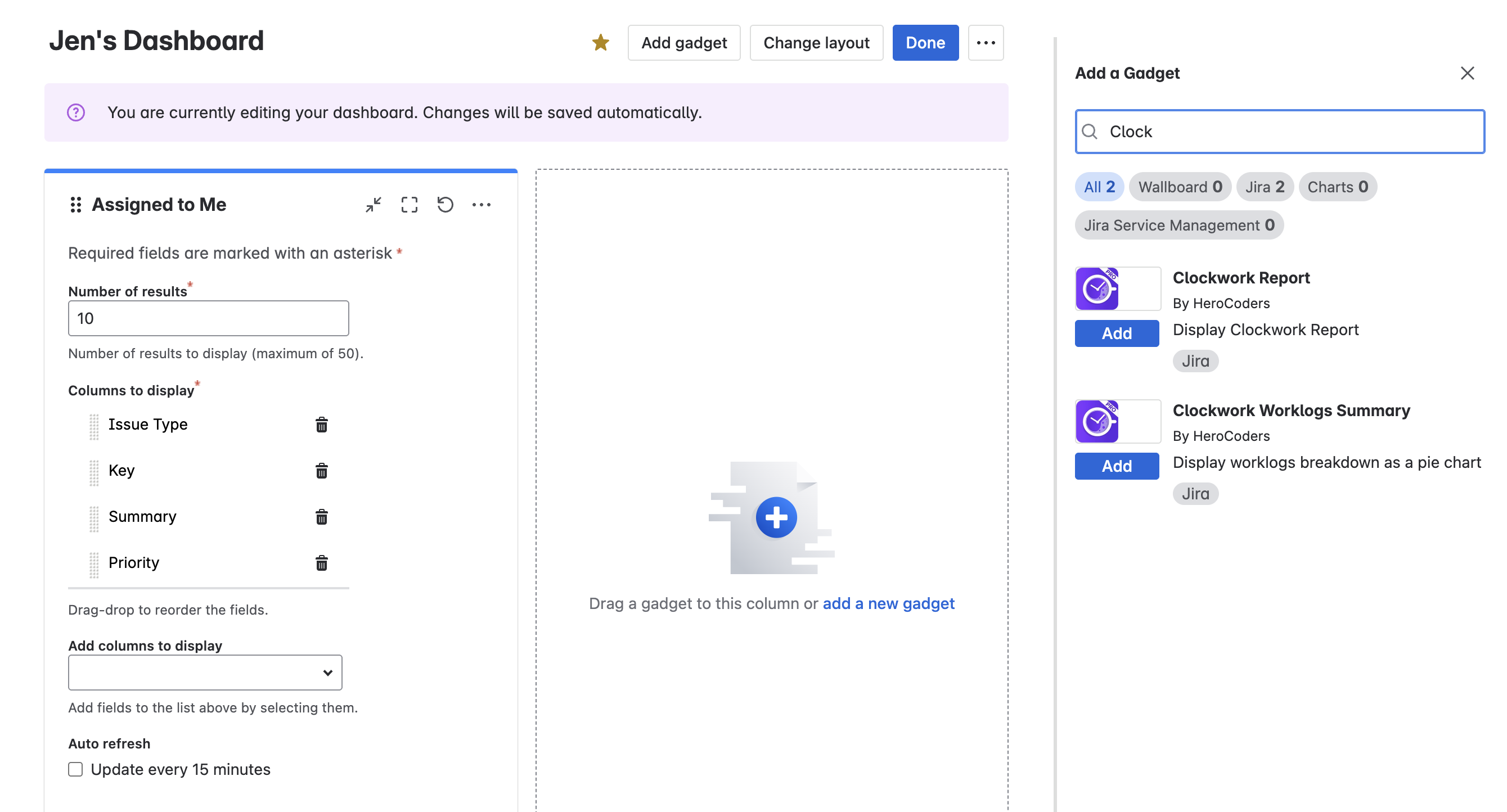Screen dimensions: 1507x812
Task: Remove the Key column with trash icon
Action: tap(321, 471)
